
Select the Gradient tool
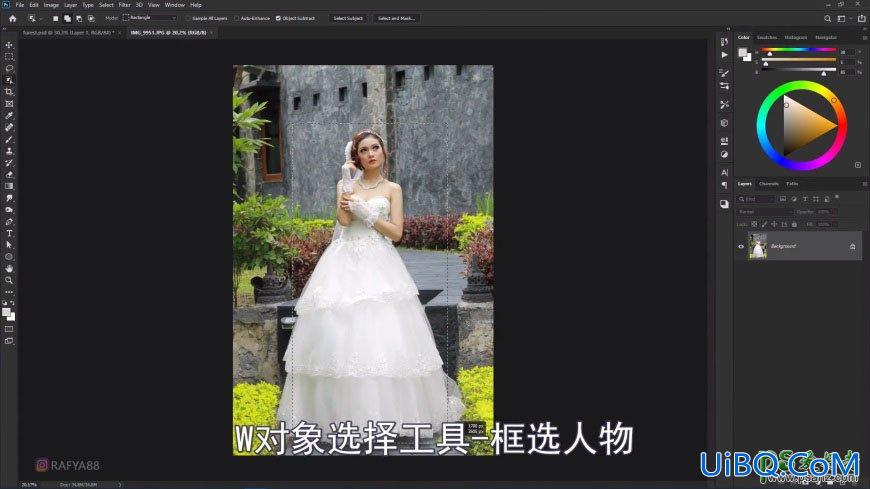point(9,186)
